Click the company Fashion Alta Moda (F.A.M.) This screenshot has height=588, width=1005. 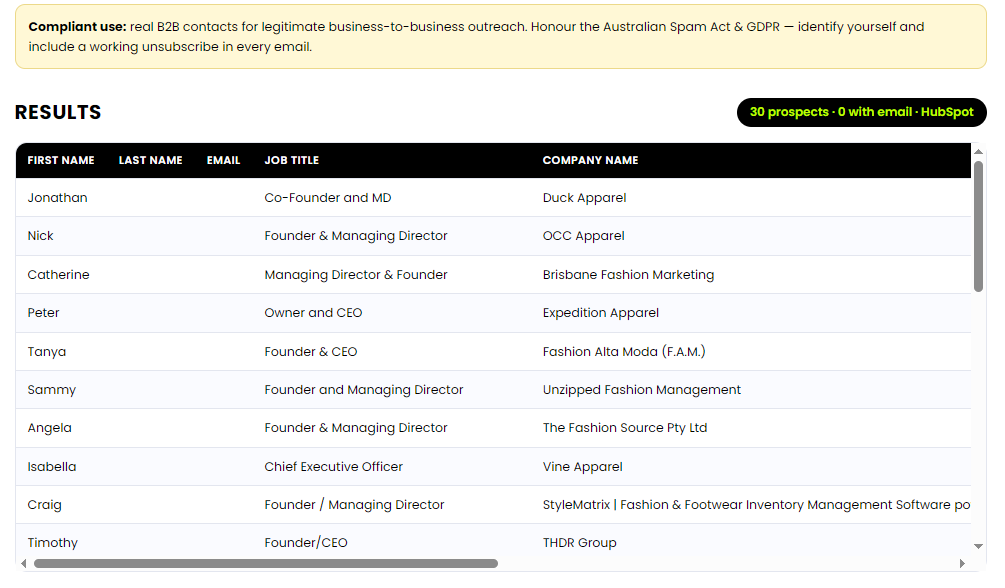[624, 351]
